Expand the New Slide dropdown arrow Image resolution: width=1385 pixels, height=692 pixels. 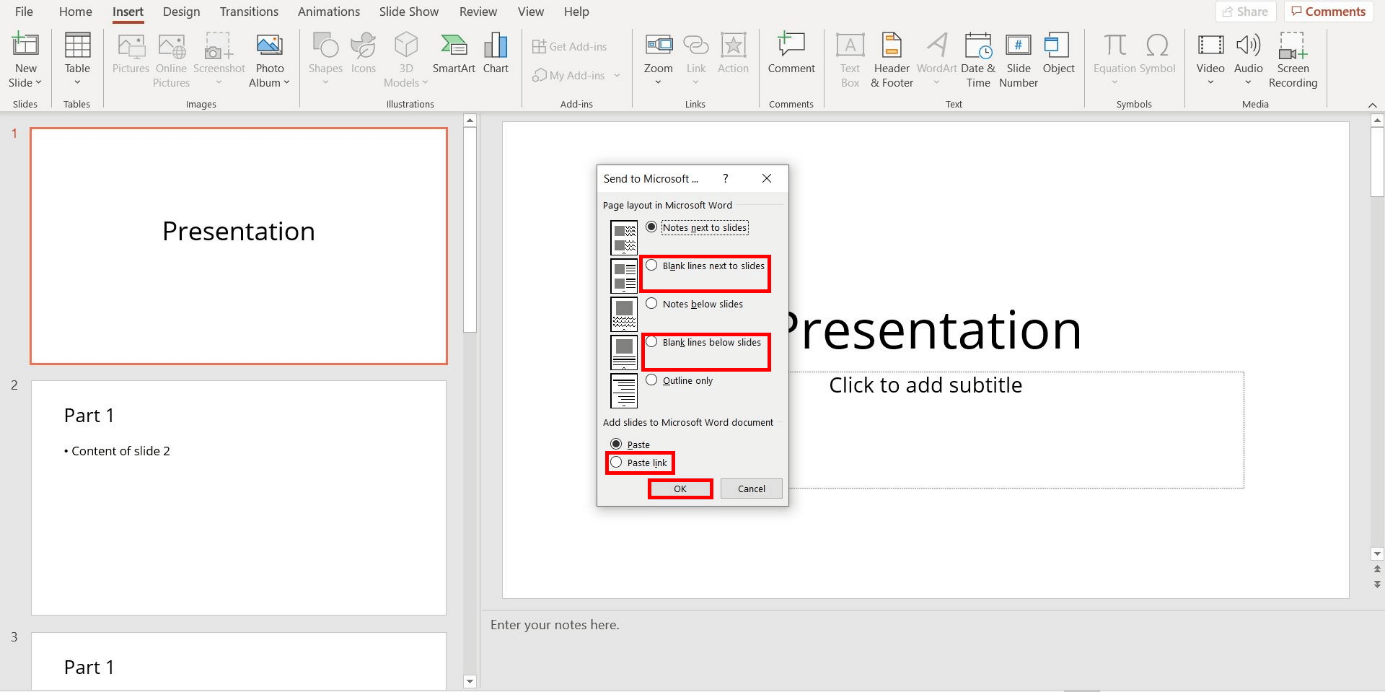click(38, 83)
